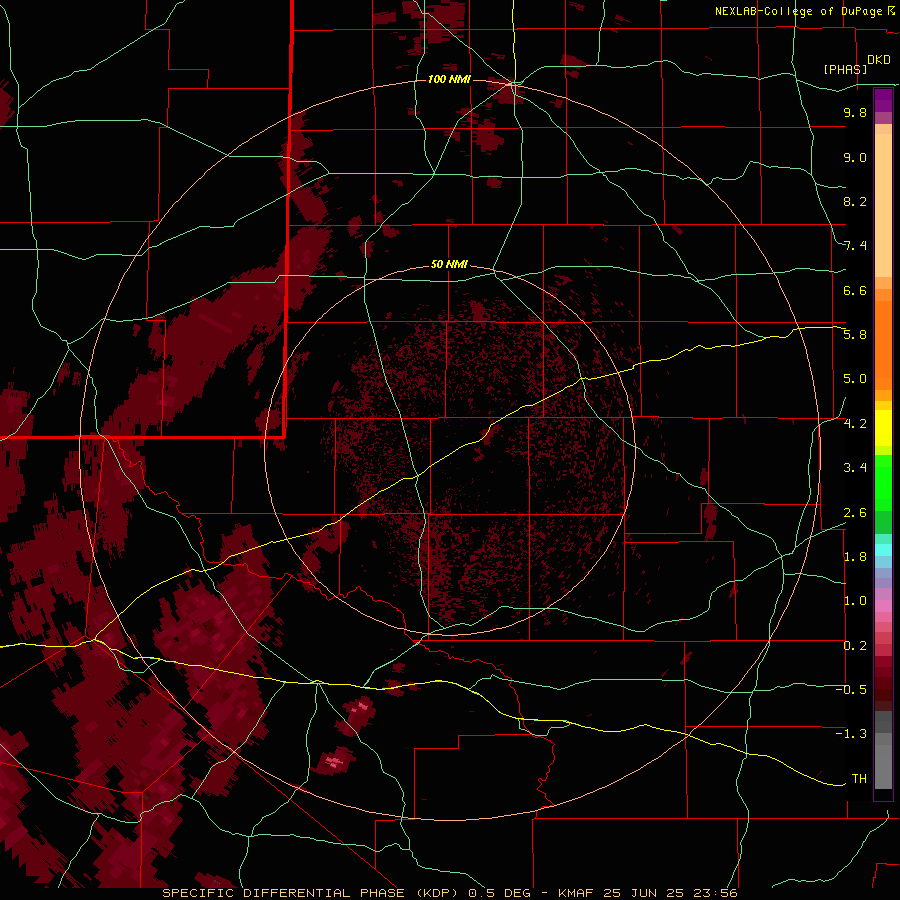Pick the cyan color bar segment
The width and height of the screenshot is (900, 900).
883,550
